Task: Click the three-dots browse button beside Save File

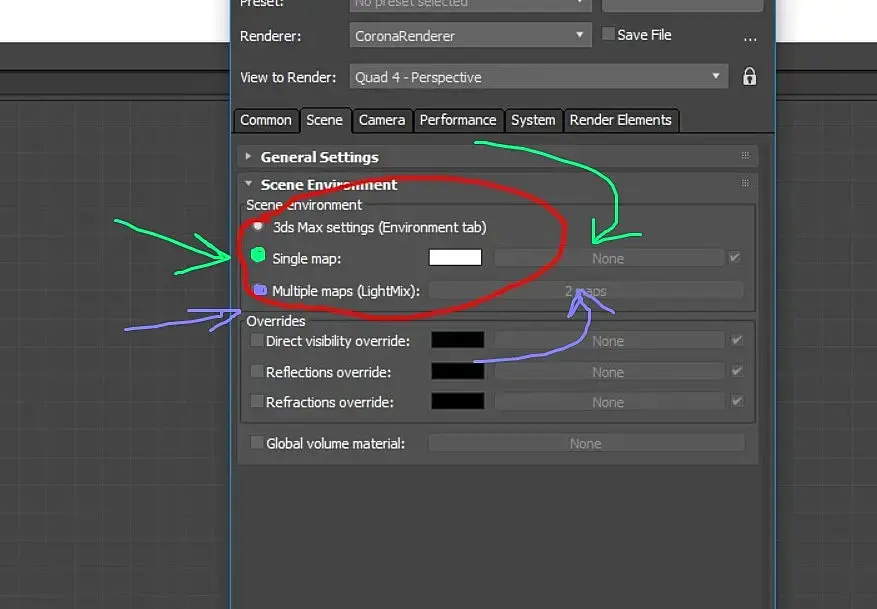Action: 750,39
